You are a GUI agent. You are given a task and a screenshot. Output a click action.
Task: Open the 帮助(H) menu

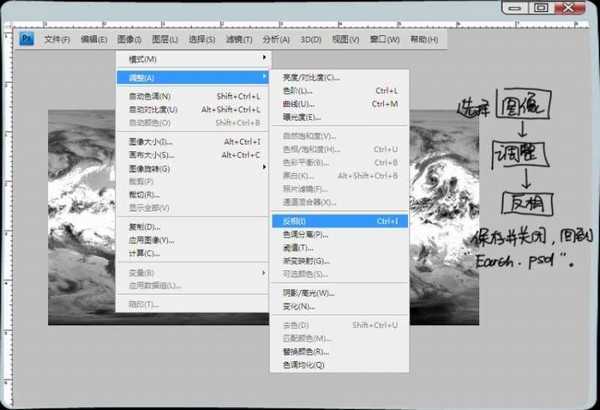pos(424,40)
